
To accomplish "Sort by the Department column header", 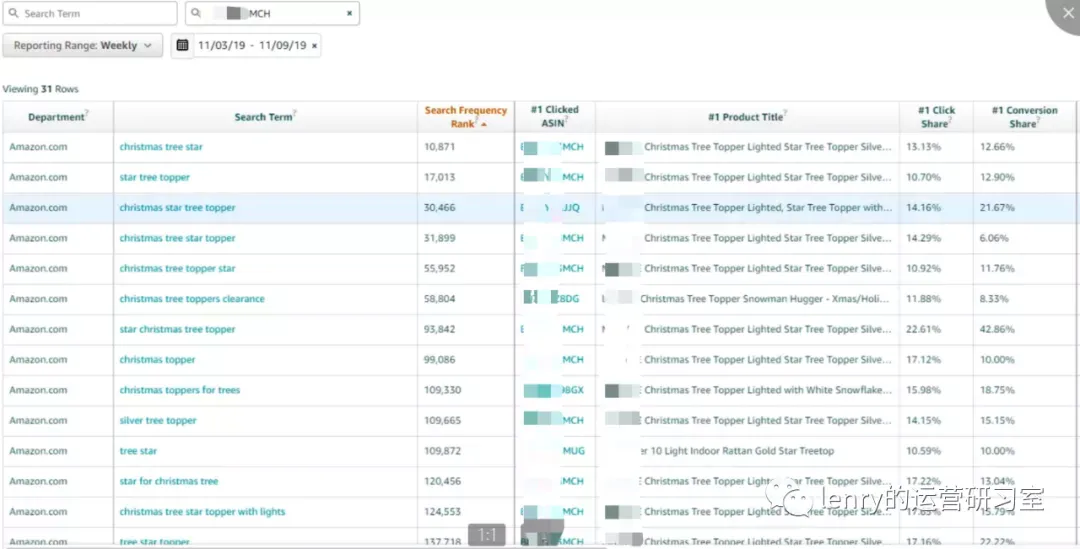I will (x=58, y=117).
